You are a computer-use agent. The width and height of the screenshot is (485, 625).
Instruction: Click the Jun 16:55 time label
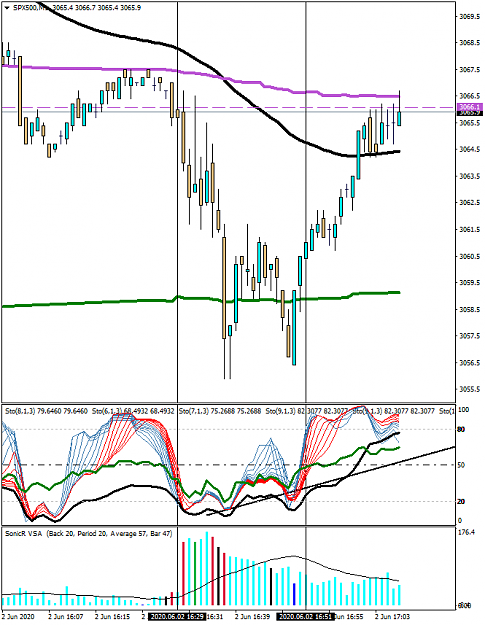click(x=349, y=617)
